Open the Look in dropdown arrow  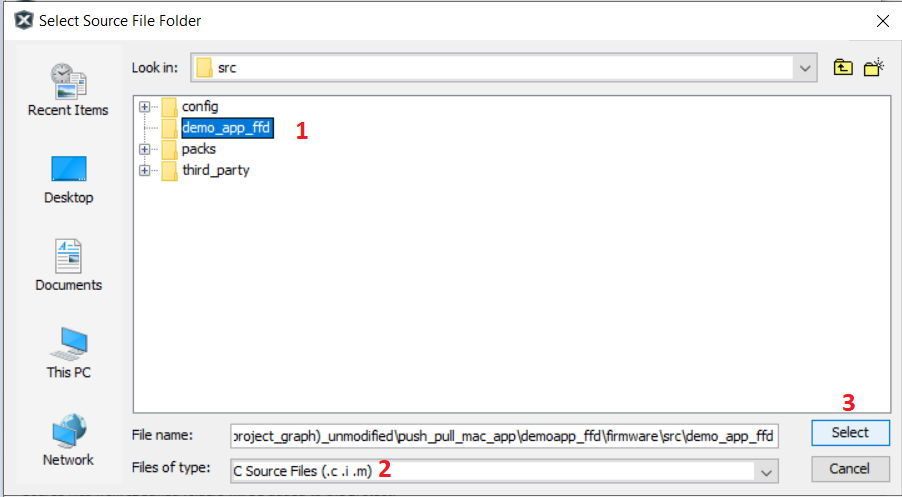tap(804, 68)
